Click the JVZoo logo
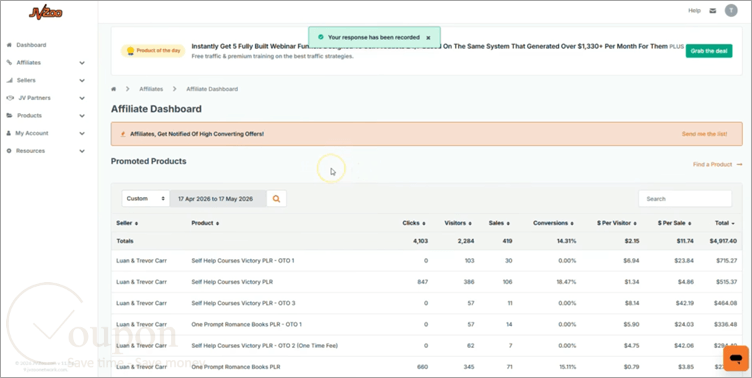The height and width of the screenshot is (378, 752). pyautogui.click(x=46, y=13)
